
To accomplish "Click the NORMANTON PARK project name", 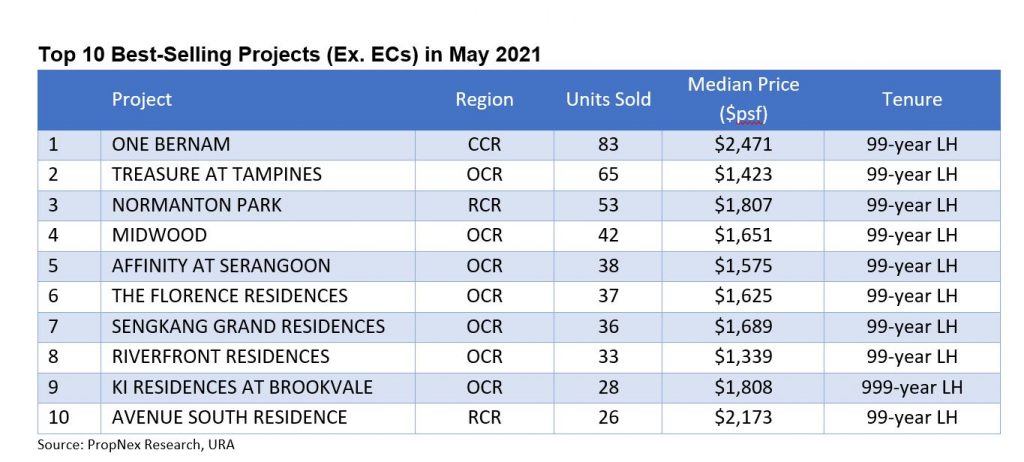I will (196, 205).
